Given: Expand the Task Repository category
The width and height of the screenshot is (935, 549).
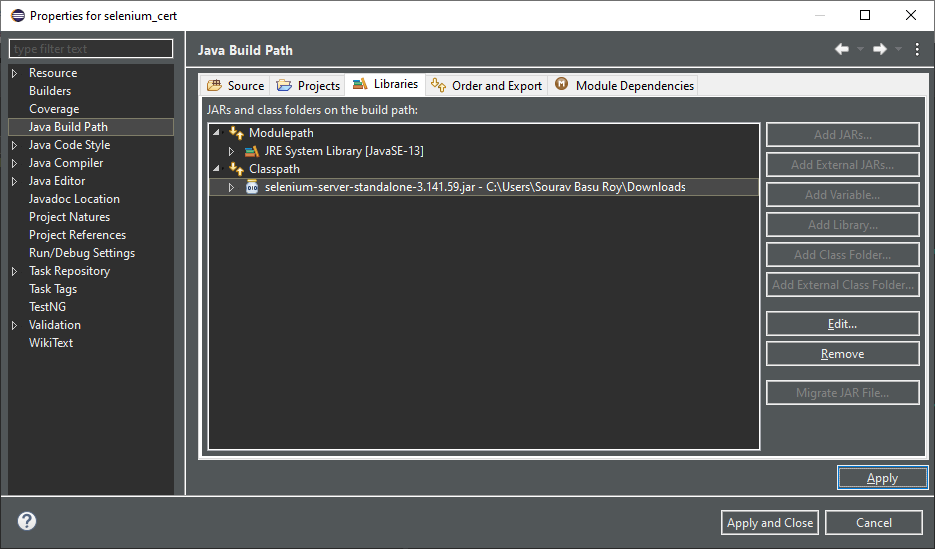Looking at the screenshot, I should coord(15,271).
